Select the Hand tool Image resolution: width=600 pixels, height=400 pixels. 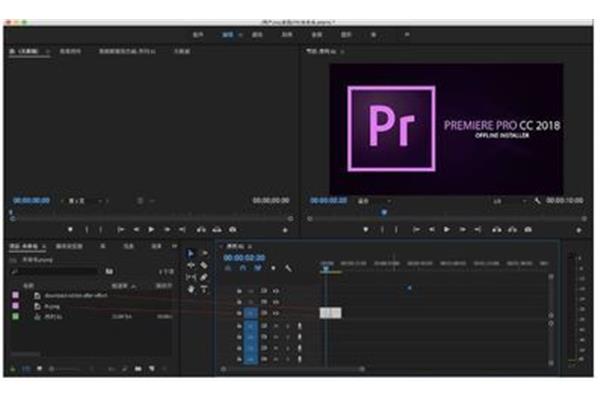191,289
